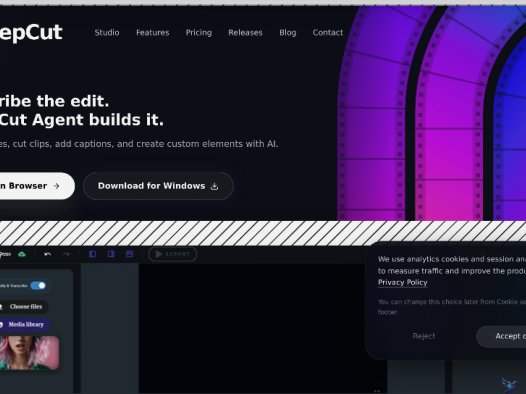
Task: Toggle the bottom panel layout icon
Action: coord(129,254)
